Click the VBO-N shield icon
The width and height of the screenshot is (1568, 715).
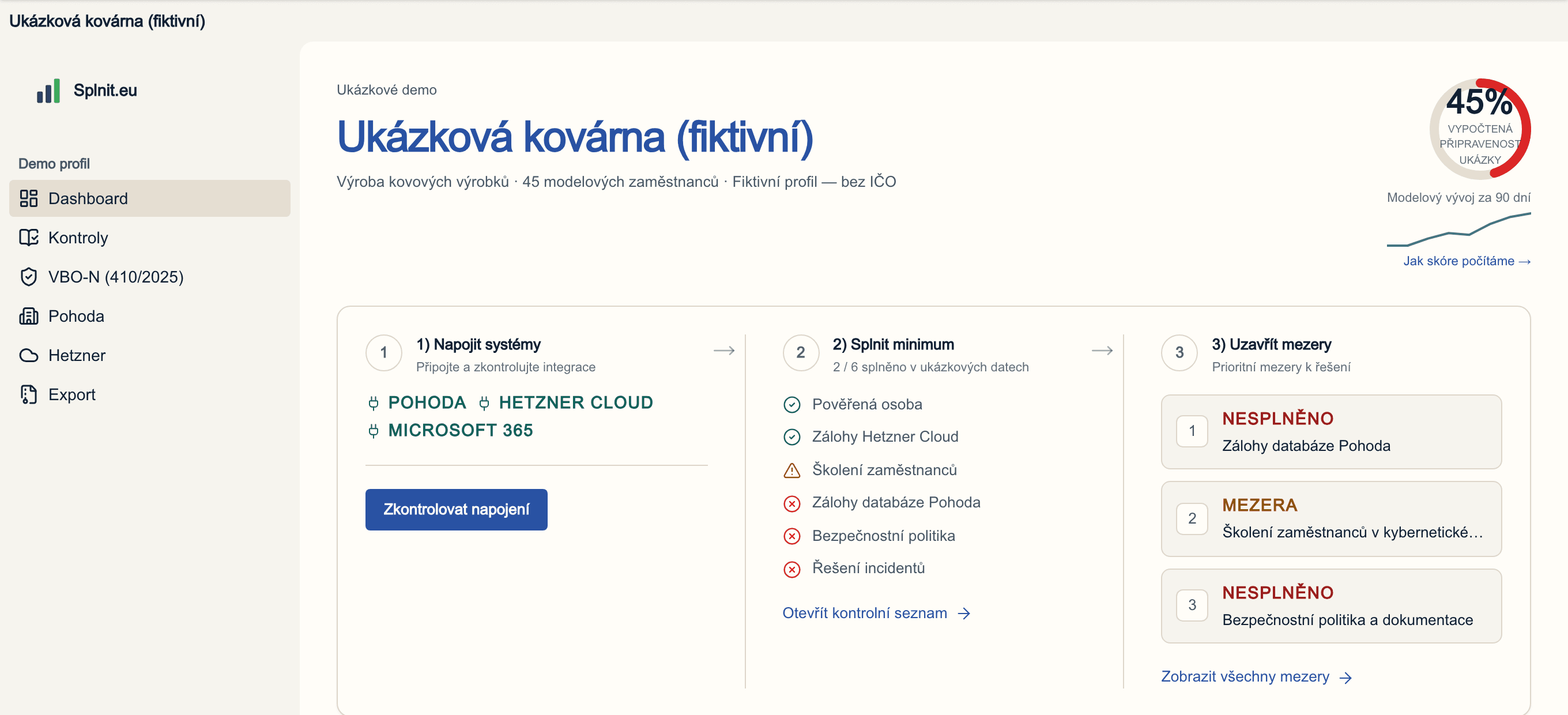click(29, 277)
